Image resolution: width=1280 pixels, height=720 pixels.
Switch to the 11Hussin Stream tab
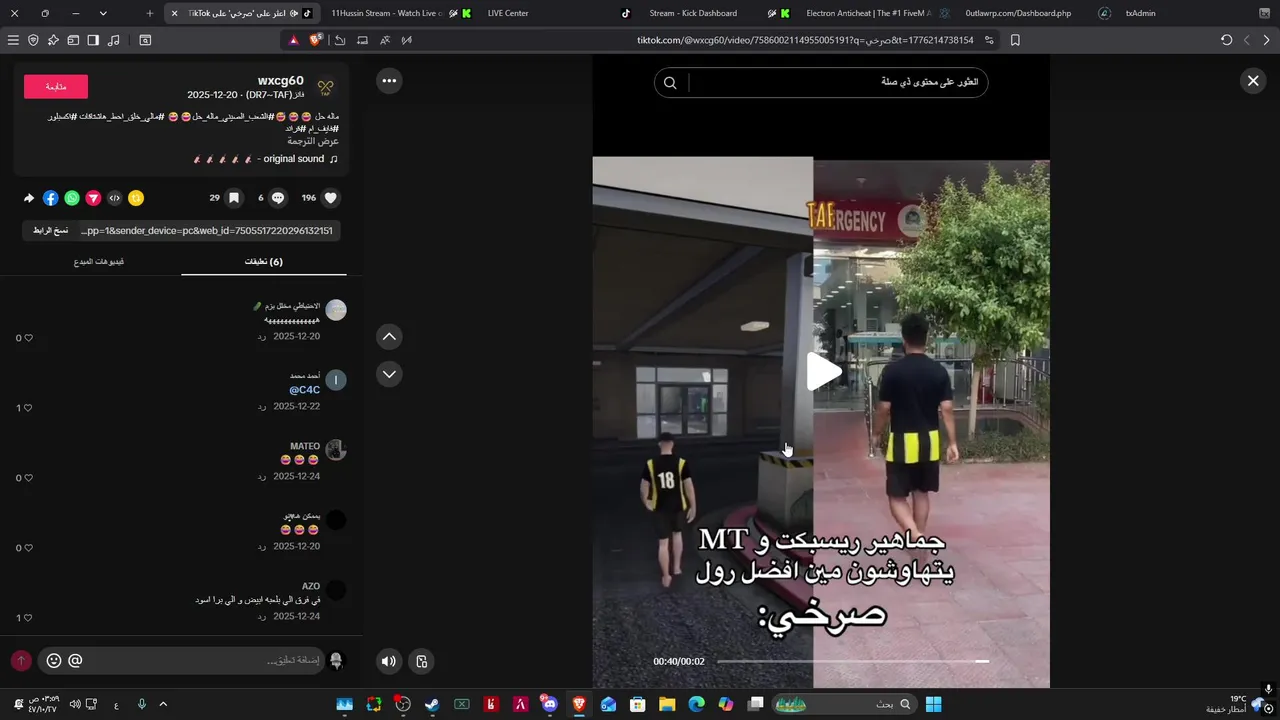[x=400, y=13]
